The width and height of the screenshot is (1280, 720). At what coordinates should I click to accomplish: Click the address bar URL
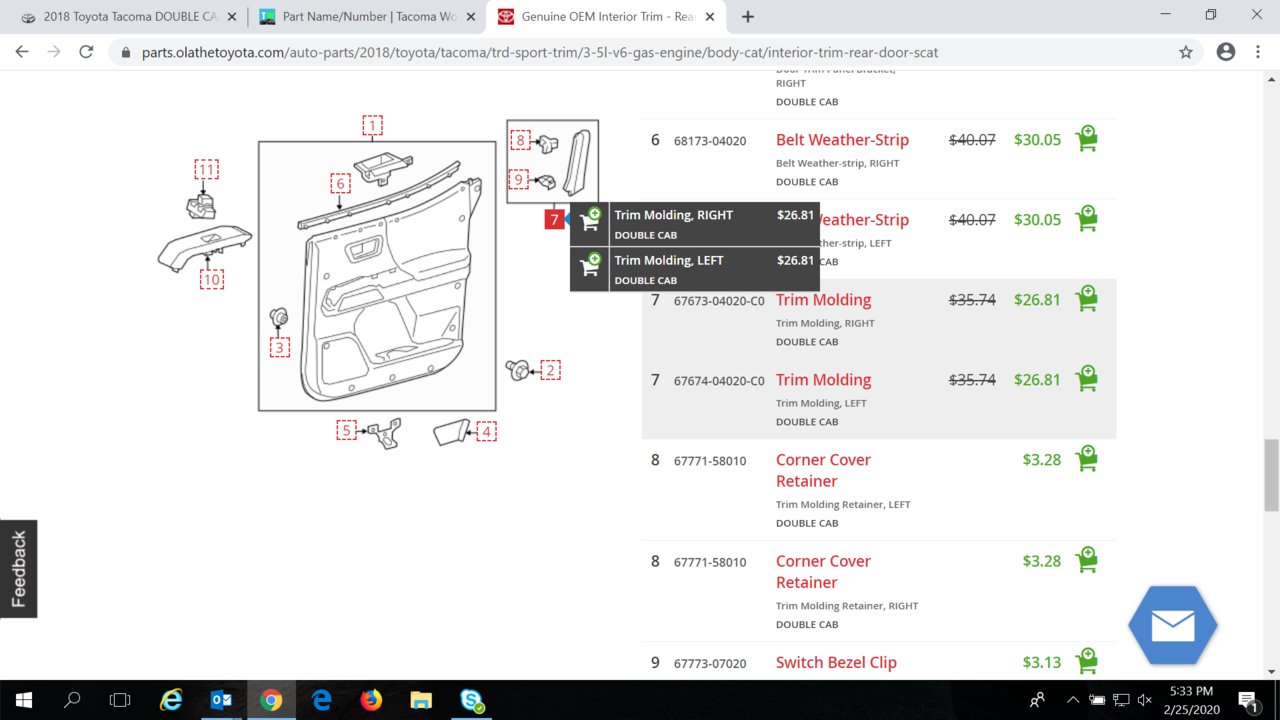[540, 52]
